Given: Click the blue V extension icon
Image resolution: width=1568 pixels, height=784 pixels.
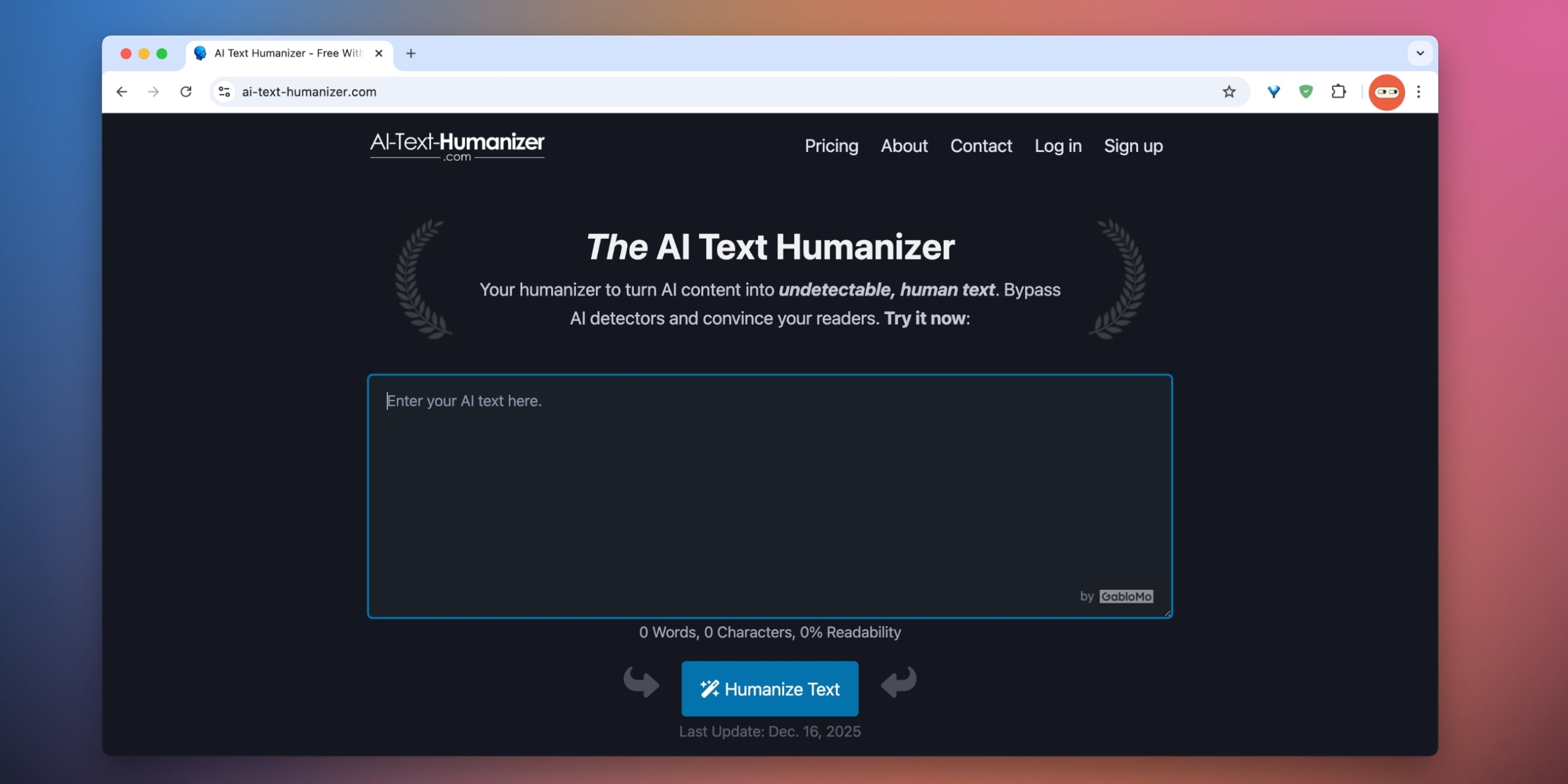Looking at the screenshot, I should [1274, 91].
